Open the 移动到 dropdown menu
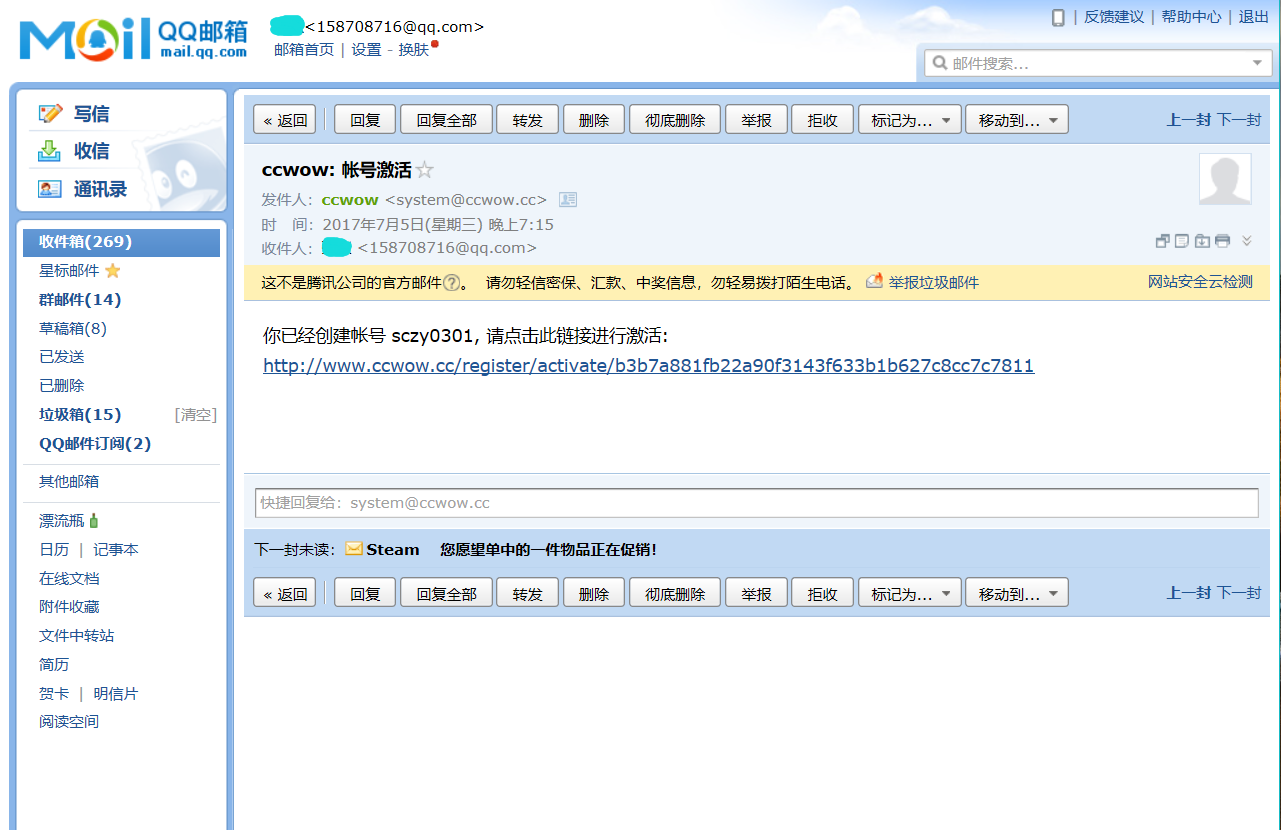The image size is (1281, 830). 1016,118
